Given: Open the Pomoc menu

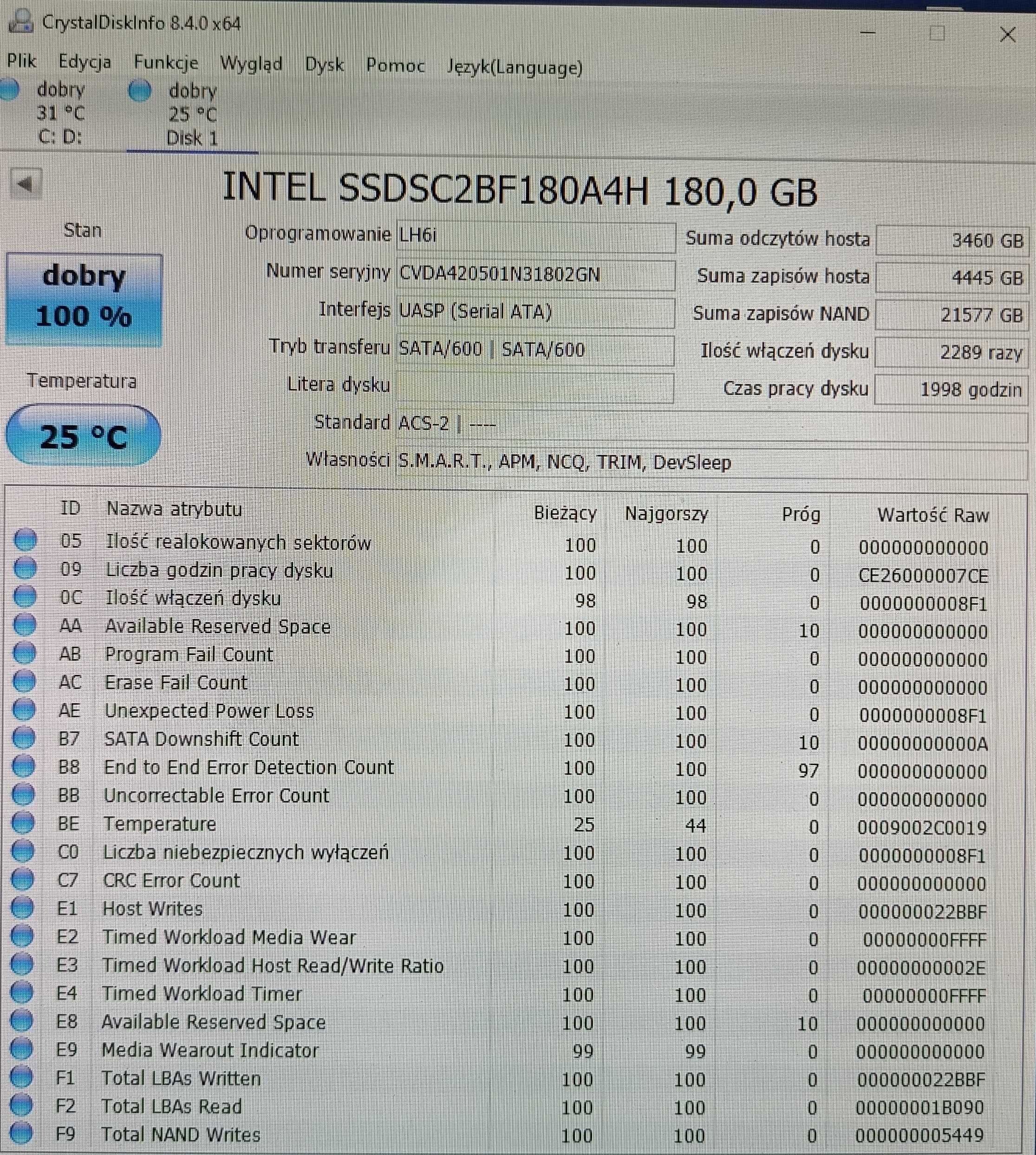Looking at the screenshot, I should coord(395,66).
